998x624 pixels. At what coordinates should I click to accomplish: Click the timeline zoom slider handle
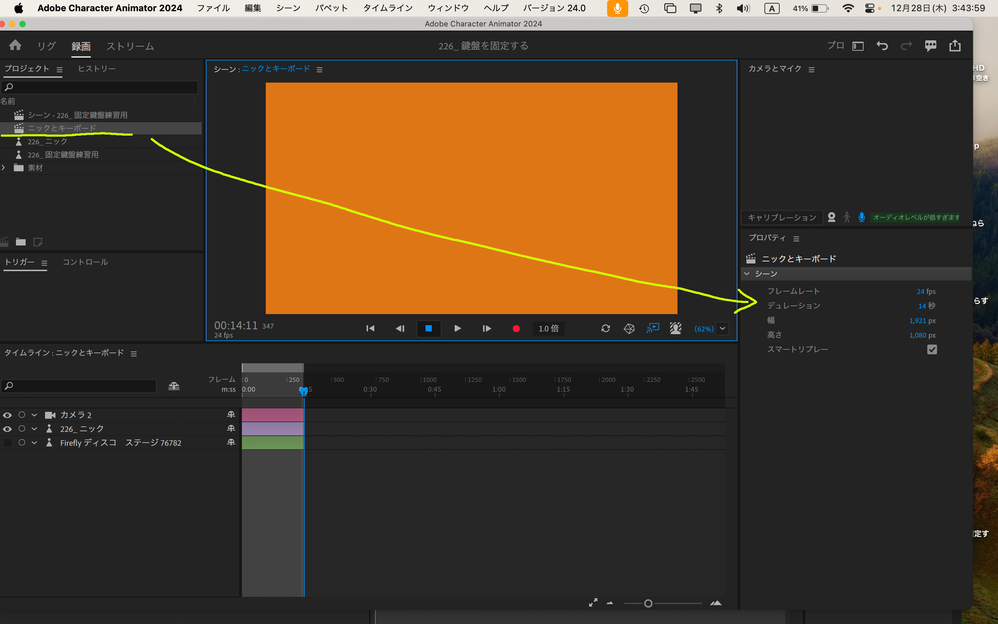(x=648, y=603)
